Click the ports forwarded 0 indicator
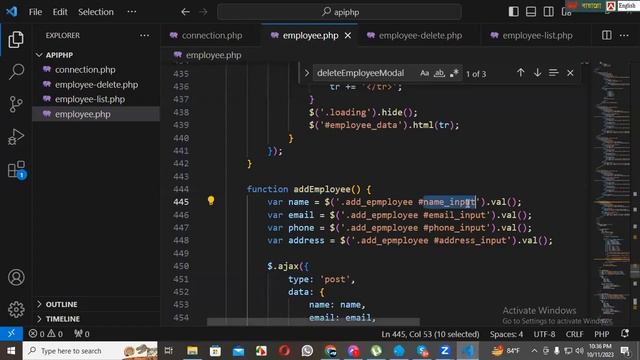640x360 pixels. pyautogui.click(x=82, y=334)
